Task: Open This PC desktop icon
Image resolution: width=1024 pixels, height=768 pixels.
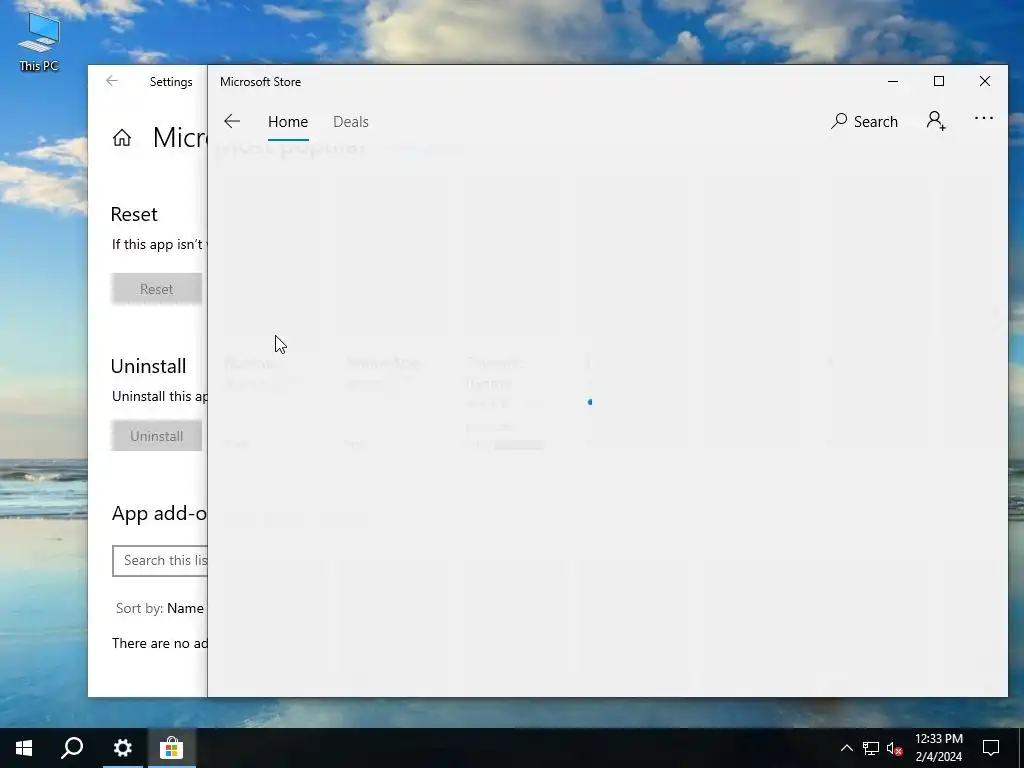Action: tap(39, 42)
